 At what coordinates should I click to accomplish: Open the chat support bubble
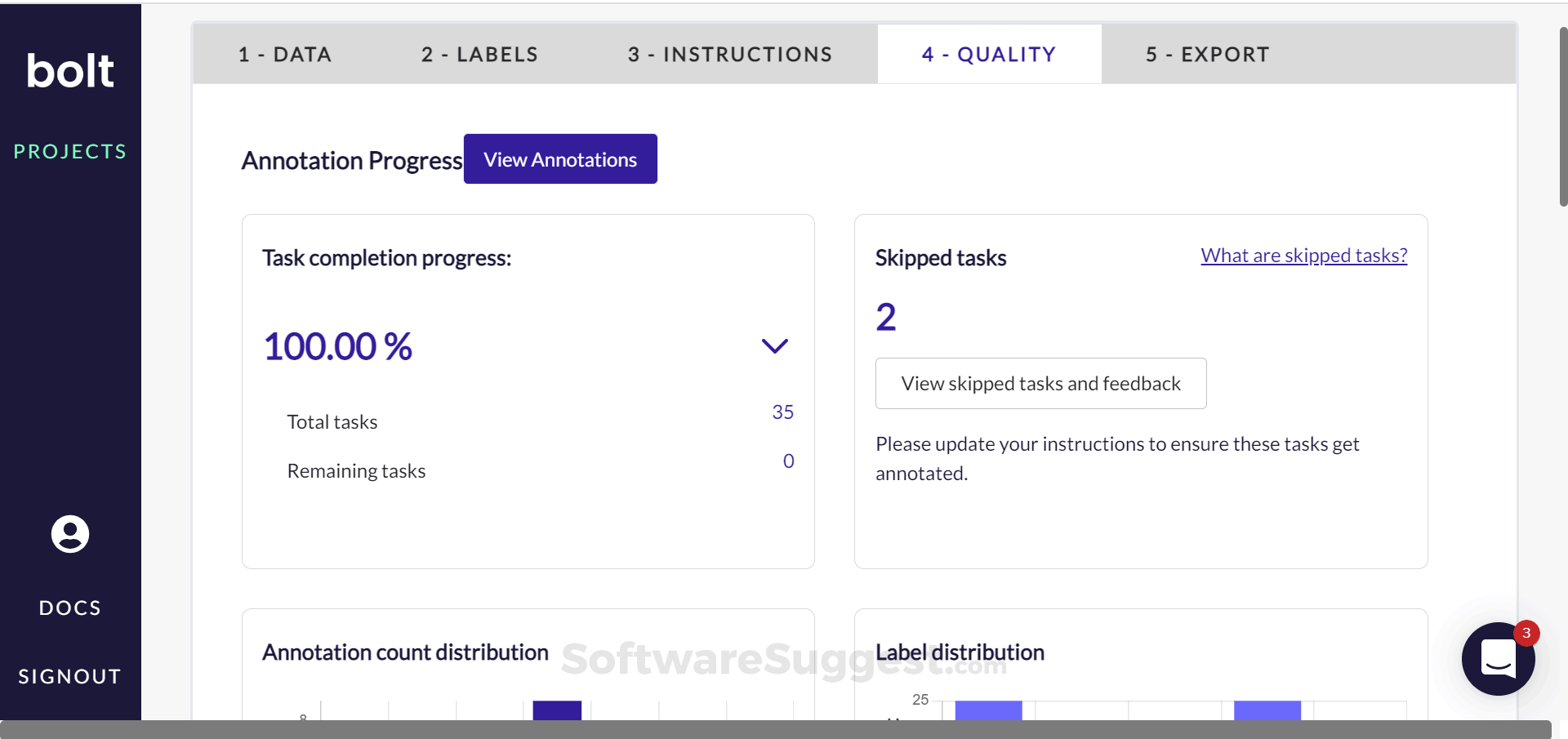point(1498,658)
